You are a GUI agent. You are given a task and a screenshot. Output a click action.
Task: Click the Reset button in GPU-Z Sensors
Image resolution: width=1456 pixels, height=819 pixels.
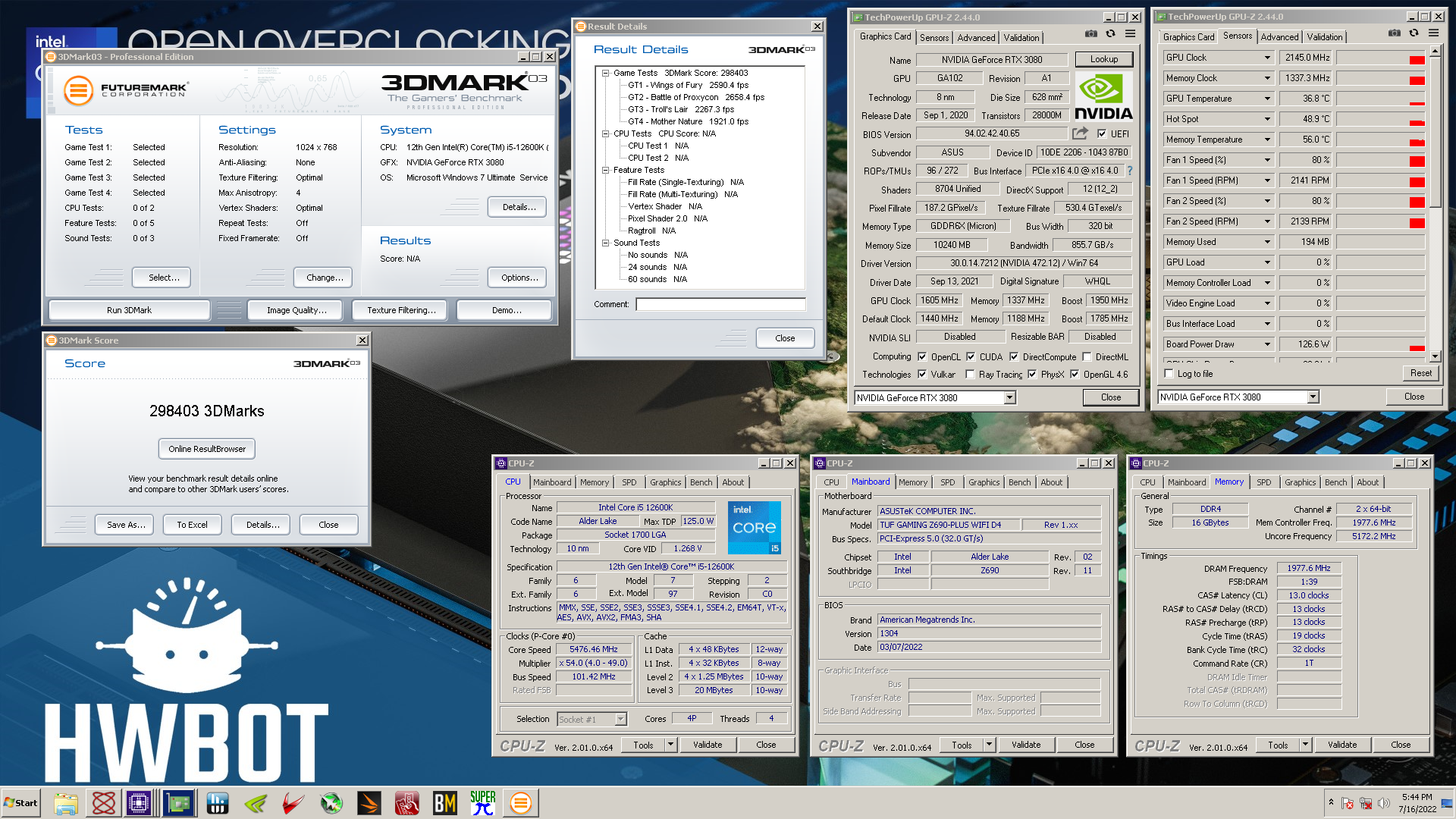tap(1421, 373)
